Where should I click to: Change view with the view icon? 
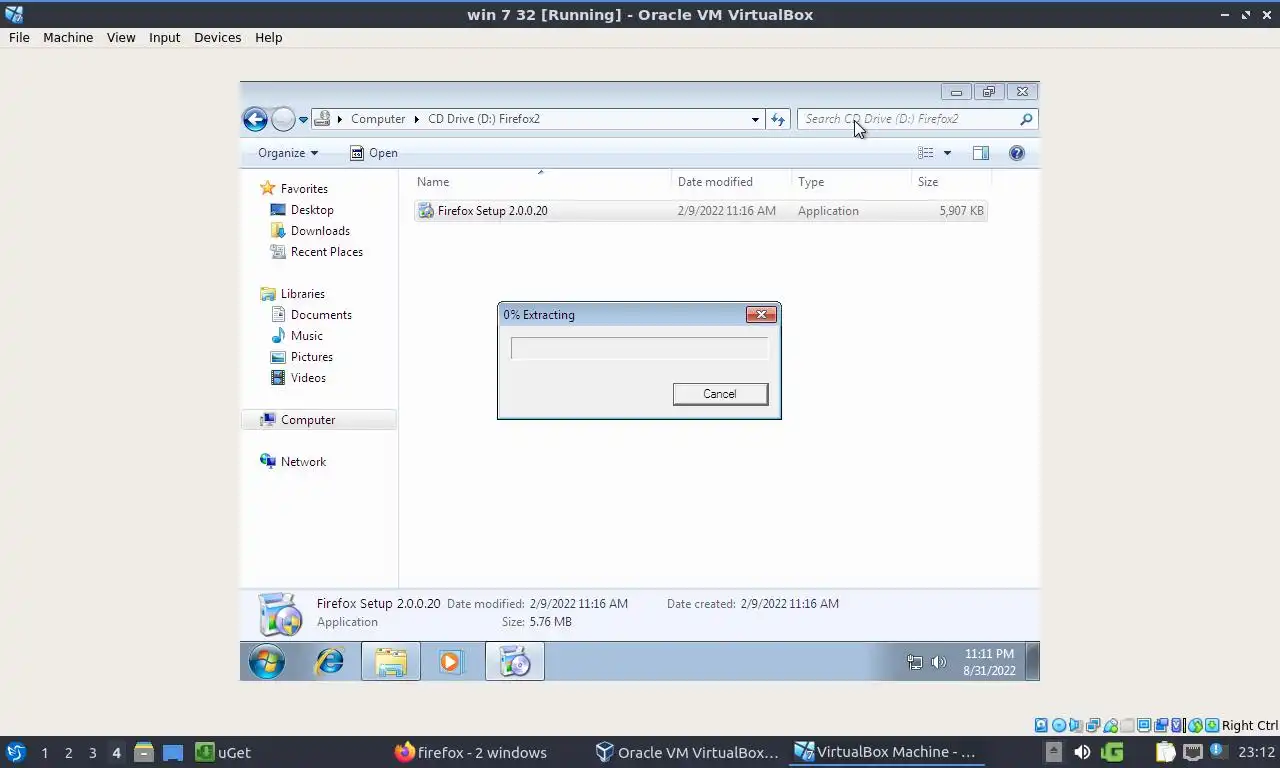926,153
